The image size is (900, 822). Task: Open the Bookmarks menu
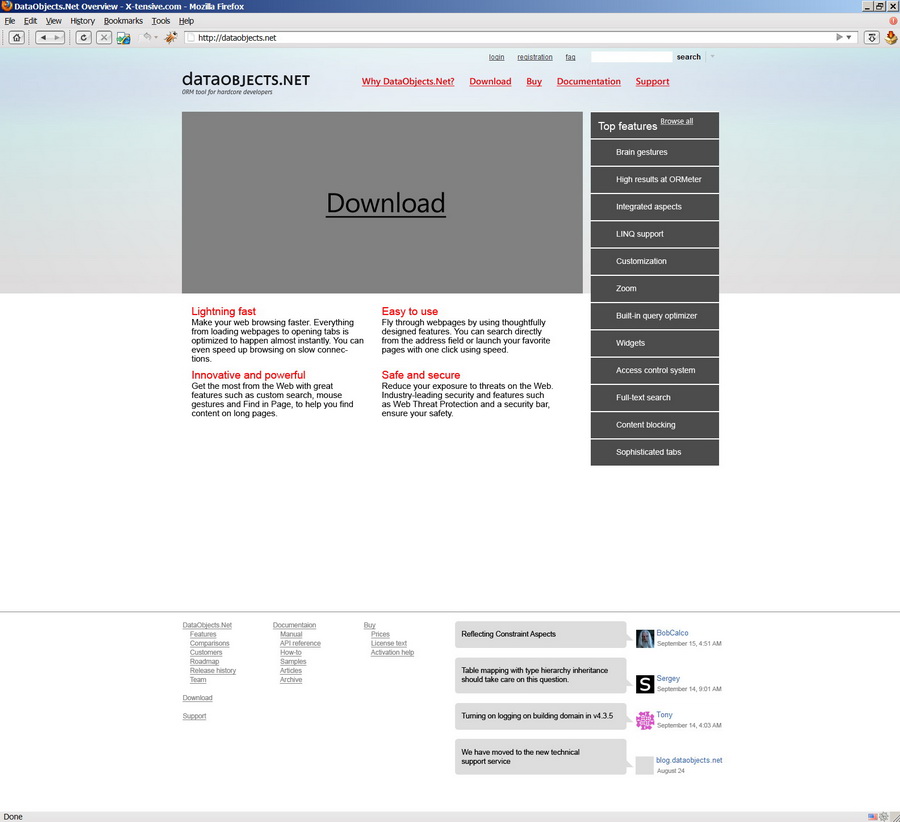(x=123, y=21)
